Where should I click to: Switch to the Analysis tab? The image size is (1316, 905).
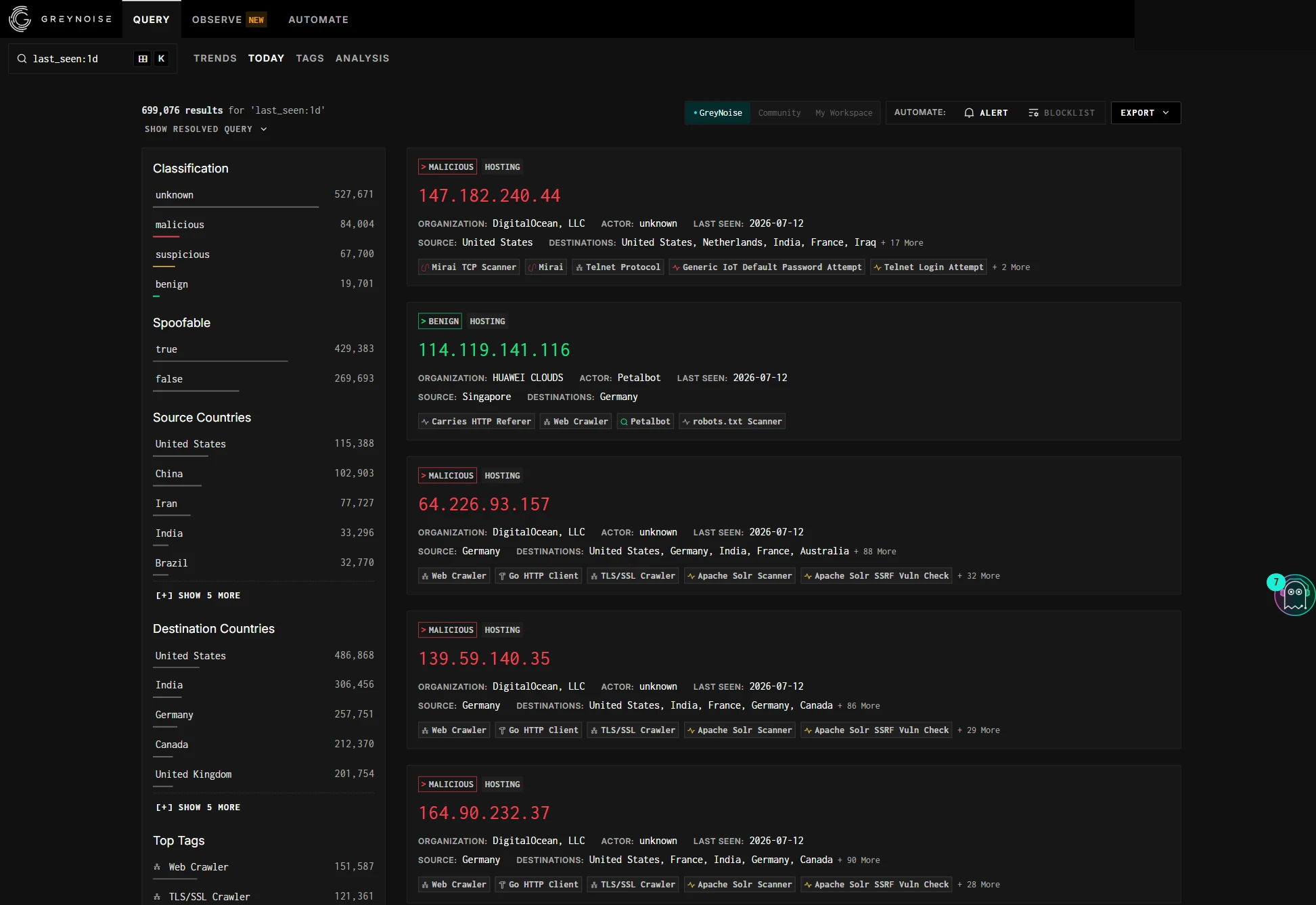pyautogui.click(x=363, y=58)
